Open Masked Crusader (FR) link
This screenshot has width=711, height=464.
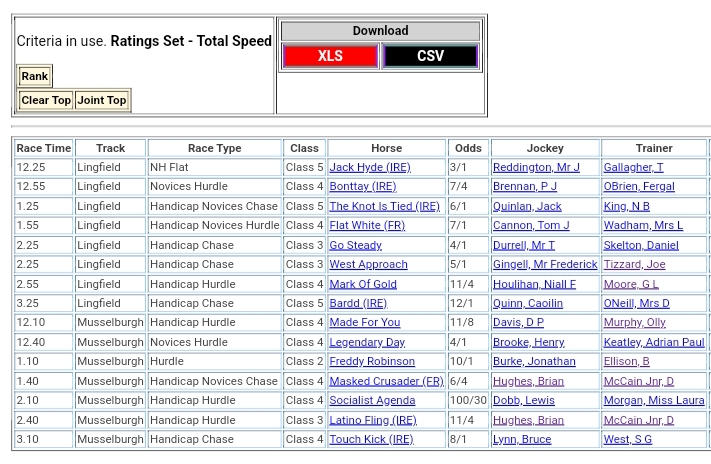[x=386, y=381]
